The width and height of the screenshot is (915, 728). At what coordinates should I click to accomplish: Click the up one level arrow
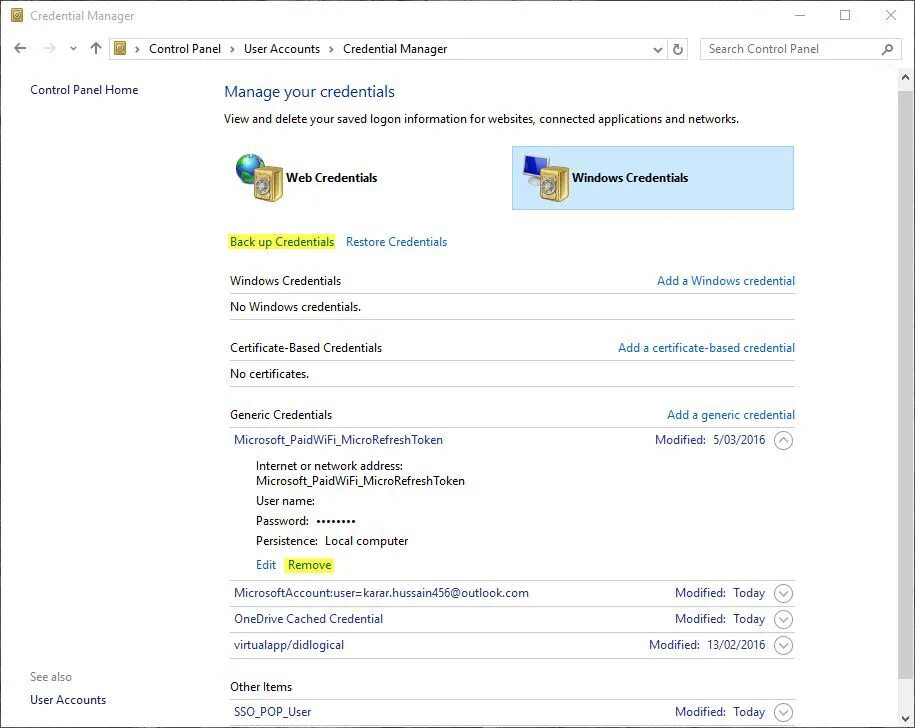click(96, 48)
